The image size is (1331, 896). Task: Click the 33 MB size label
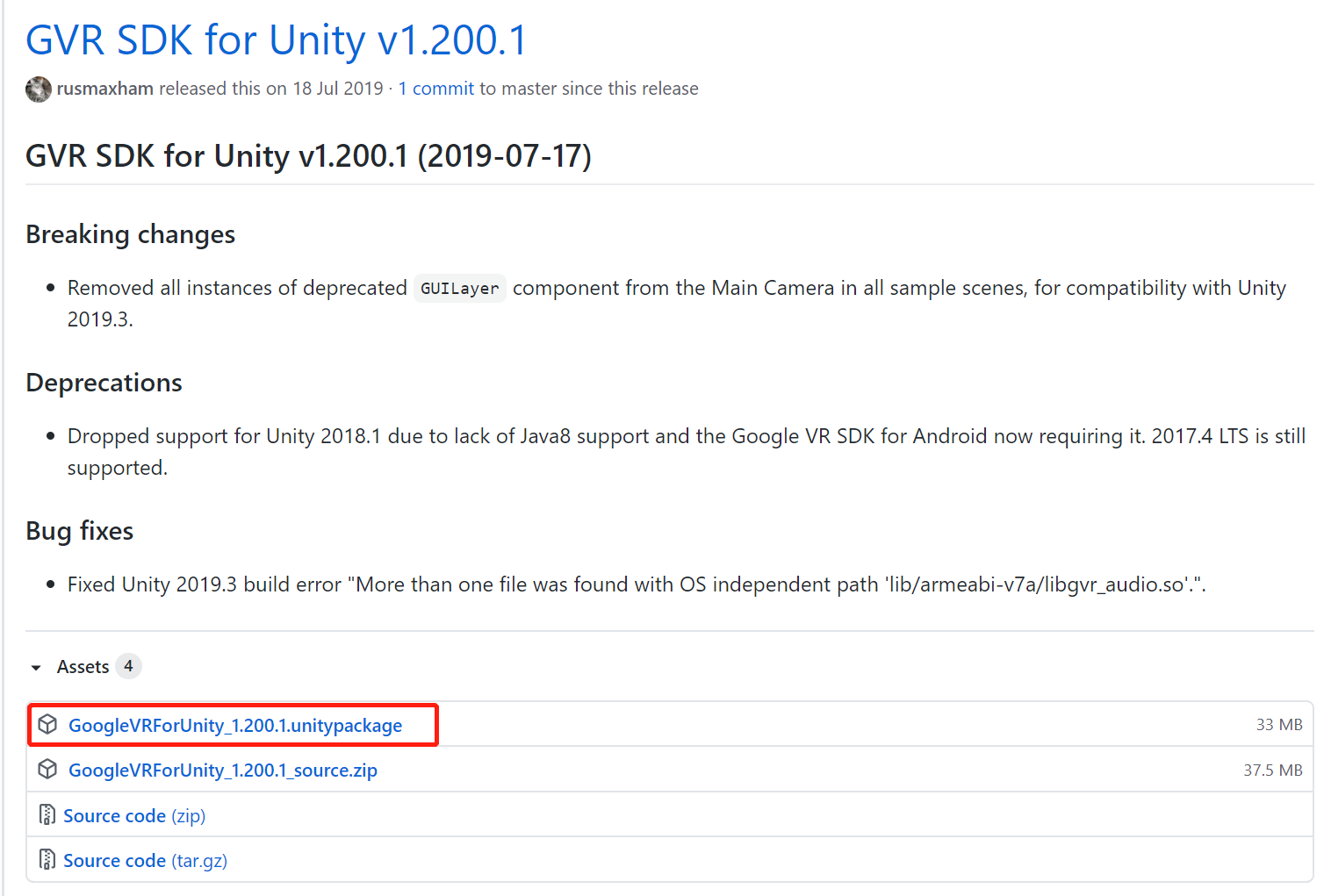[1278, 724]
